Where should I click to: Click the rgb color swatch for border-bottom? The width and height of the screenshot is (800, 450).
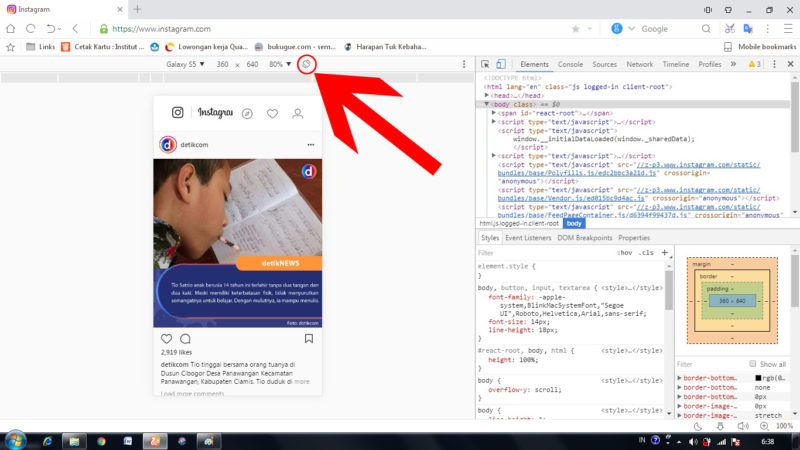pyautogui.click(x=758, y=378)
